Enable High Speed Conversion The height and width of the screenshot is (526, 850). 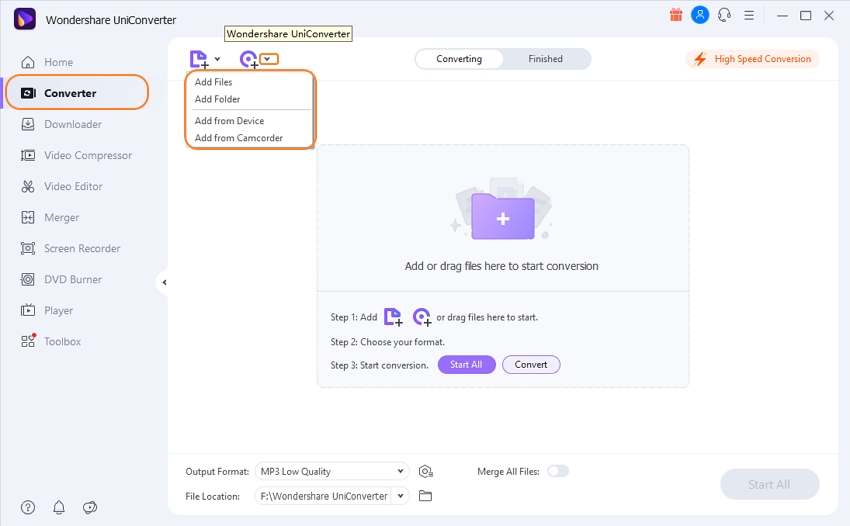point(753,59)
